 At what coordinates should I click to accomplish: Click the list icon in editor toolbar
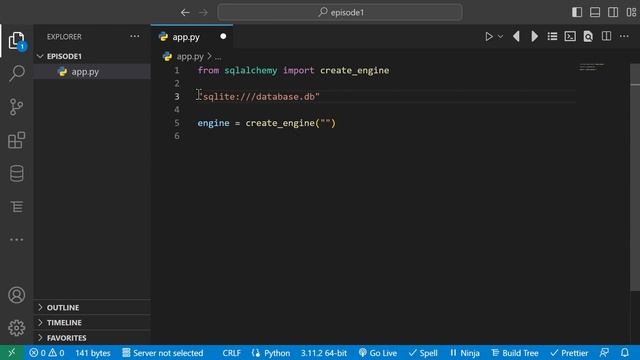point(552,37)
